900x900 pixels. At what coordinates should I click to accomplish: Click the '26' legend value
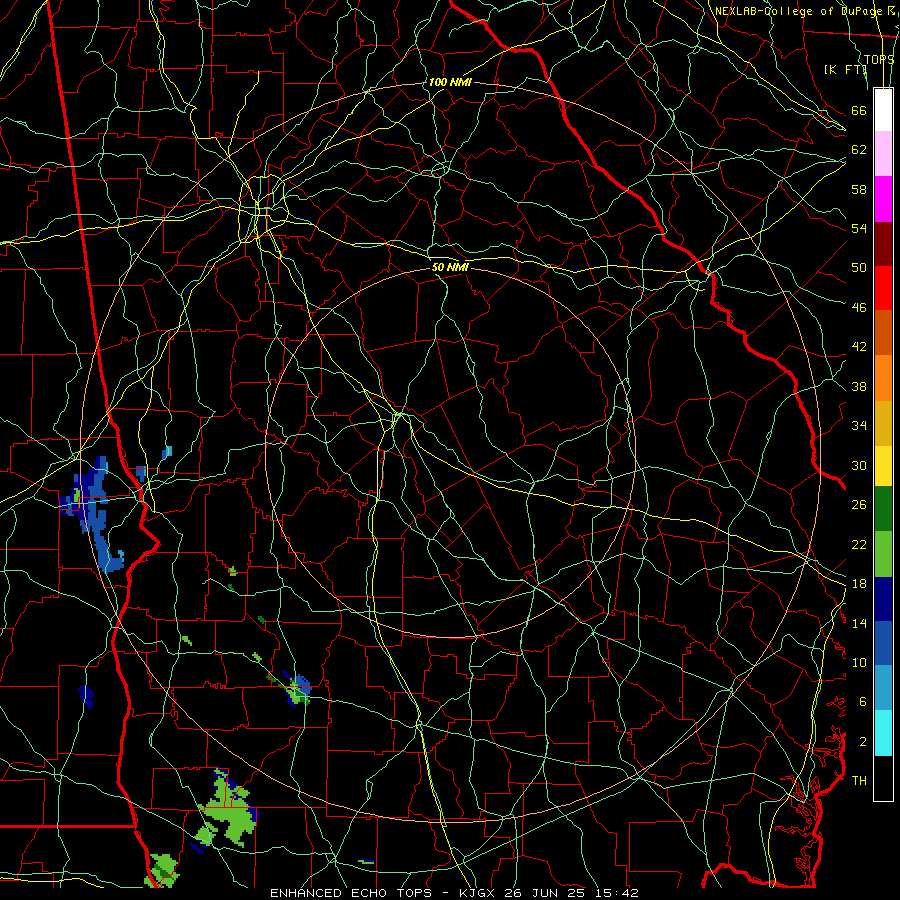click(x=859, y=505)
